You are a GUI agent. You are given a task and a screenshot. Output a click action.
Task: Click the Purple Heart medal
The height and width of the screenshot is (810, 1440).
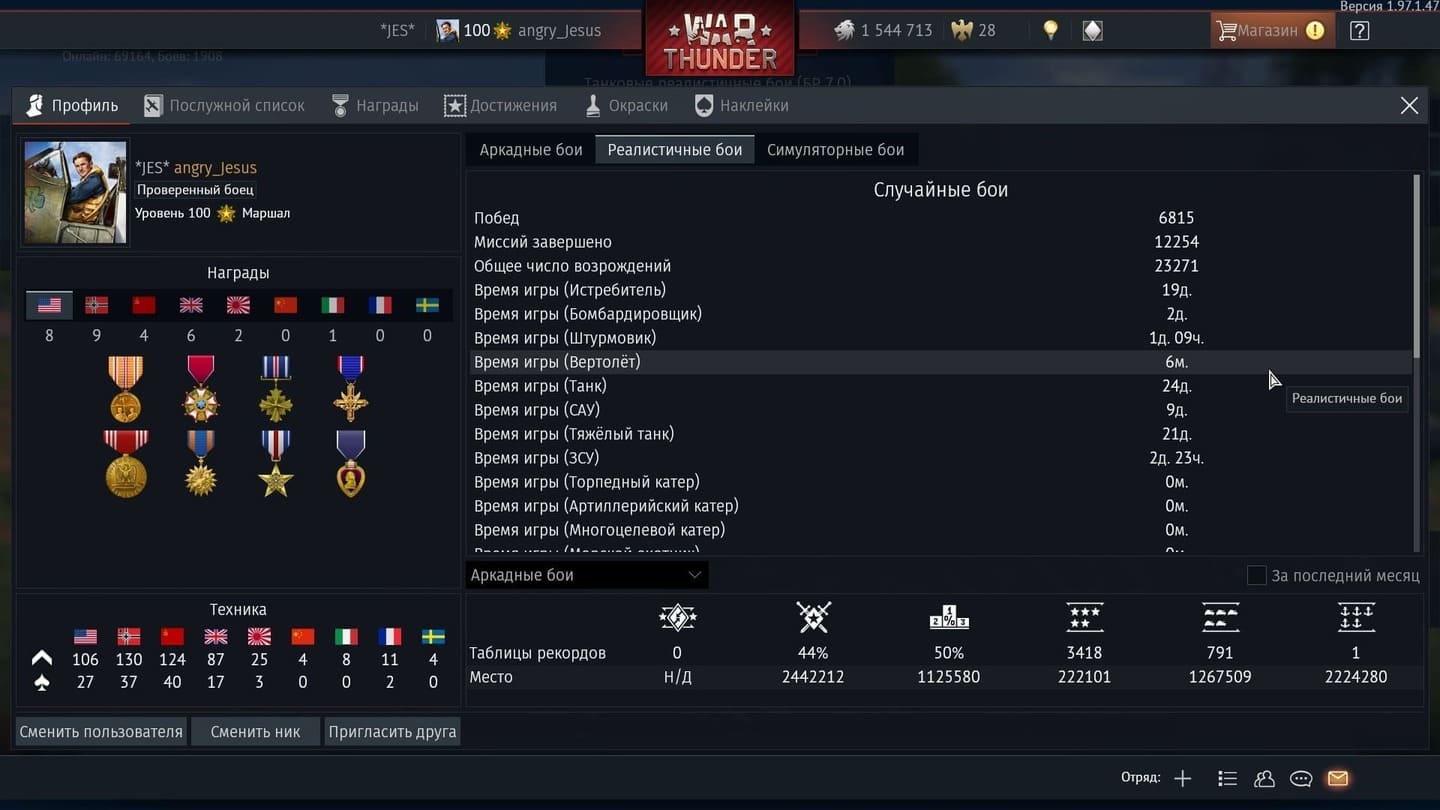350,463
